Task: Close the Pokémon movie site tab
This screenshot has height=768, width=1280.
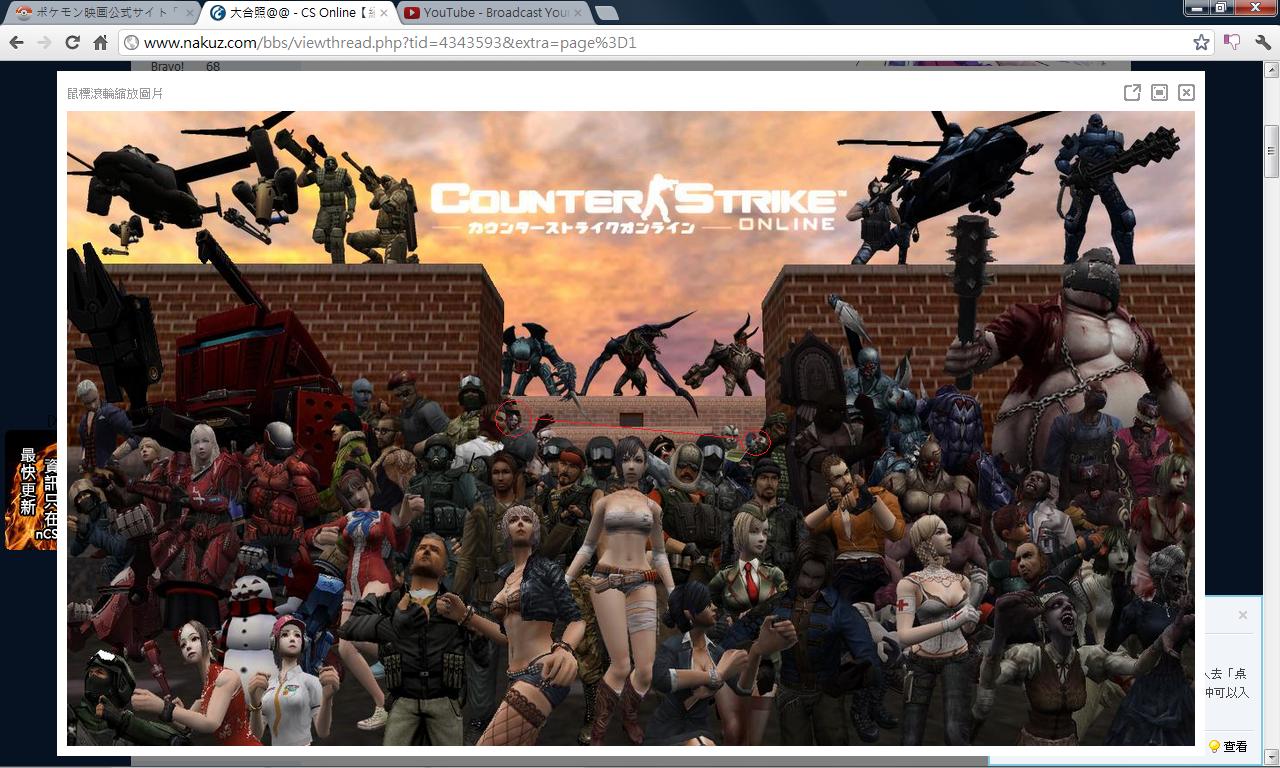Action: click(x=189, y=13)
